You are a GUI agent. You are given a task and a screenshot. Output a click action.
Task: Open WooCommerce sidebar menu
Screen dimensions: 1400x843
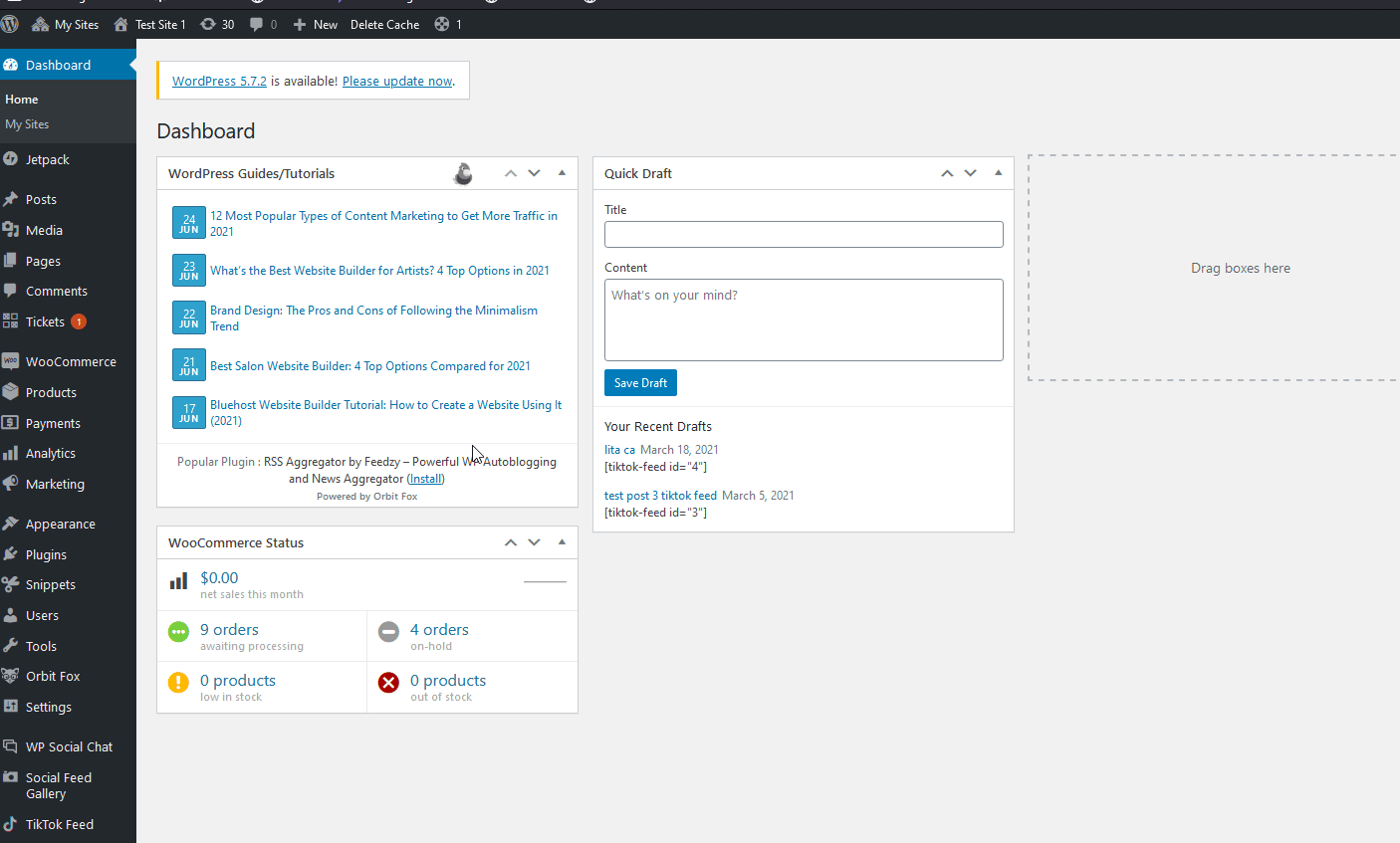point(68,361)
